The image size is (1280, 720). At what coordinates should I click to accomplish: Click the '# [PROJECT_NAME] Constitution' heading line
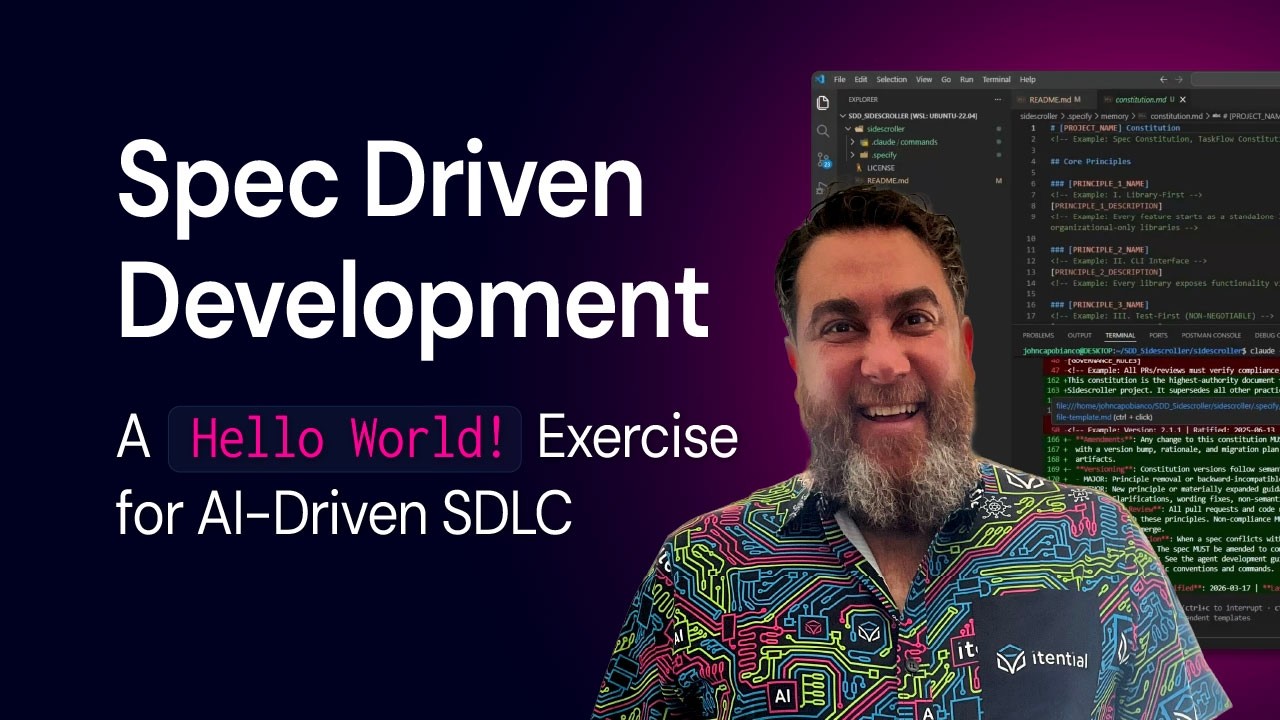point(1115,128)
